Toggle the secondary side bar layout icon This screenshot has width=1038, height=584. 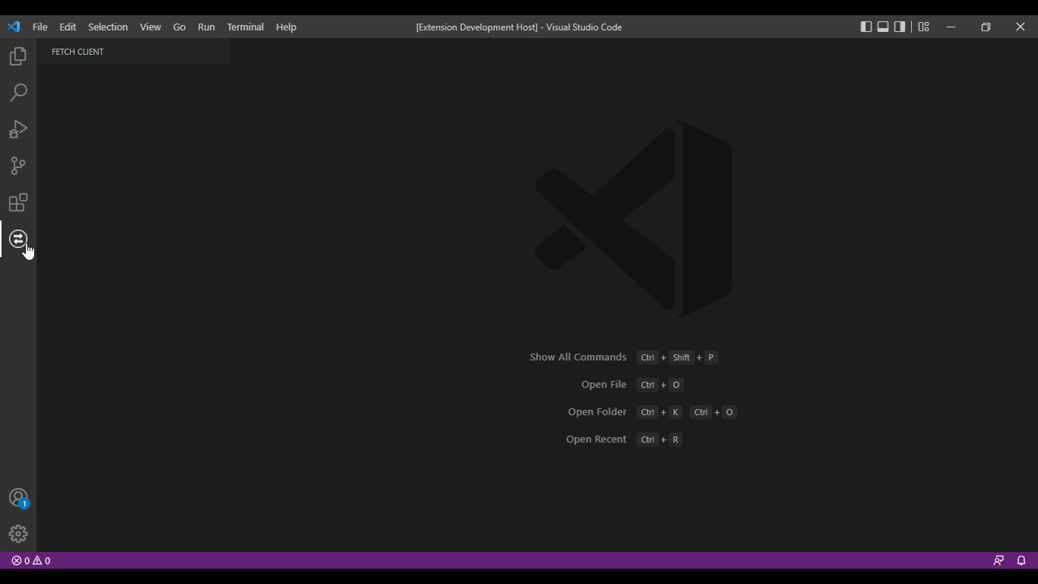(x=900, y=26)
